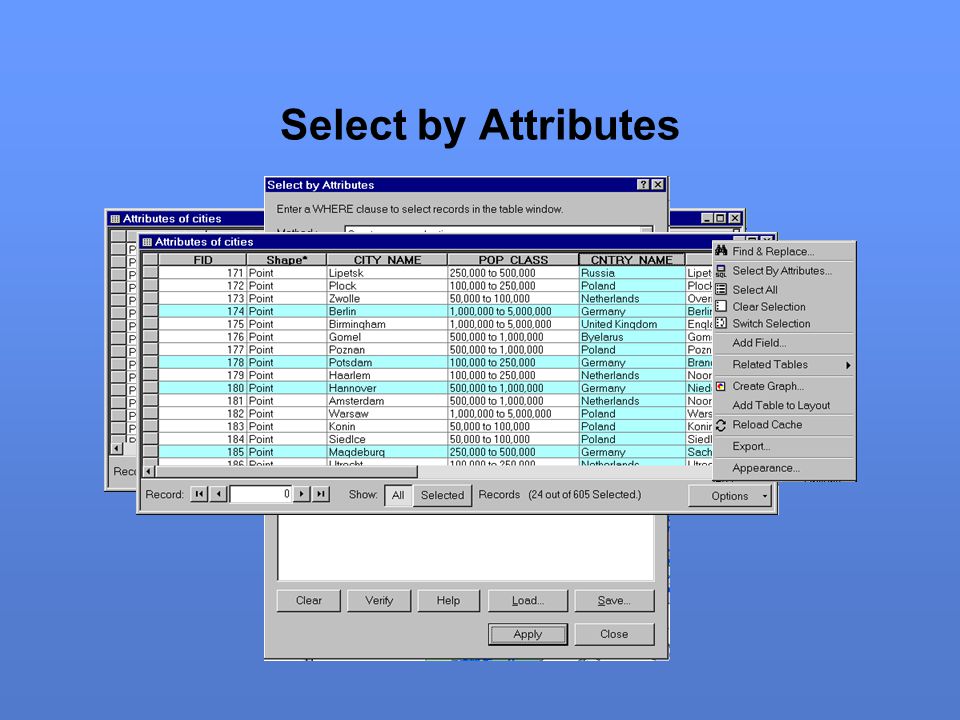Viewport: 960px width, 720px height.
Task: Show only Selected records toggle
Action: tap(442, 495)
